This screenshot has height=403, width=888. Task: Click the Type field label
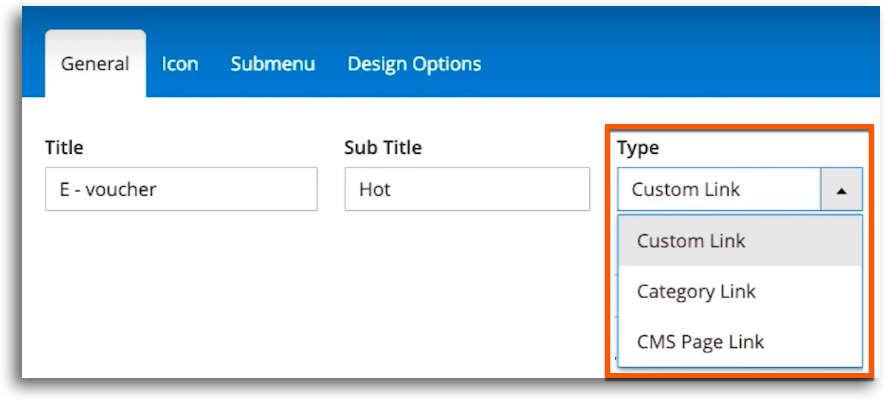[638, 148]
